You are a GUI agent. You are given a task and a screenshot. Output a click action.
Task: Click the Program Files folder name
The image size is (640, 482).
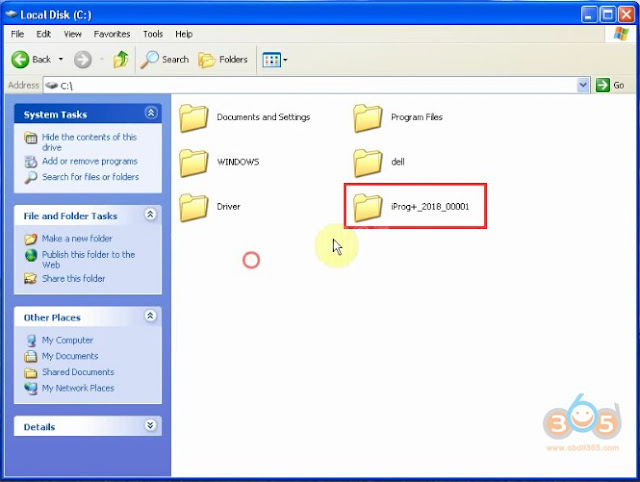coord(417,117)
